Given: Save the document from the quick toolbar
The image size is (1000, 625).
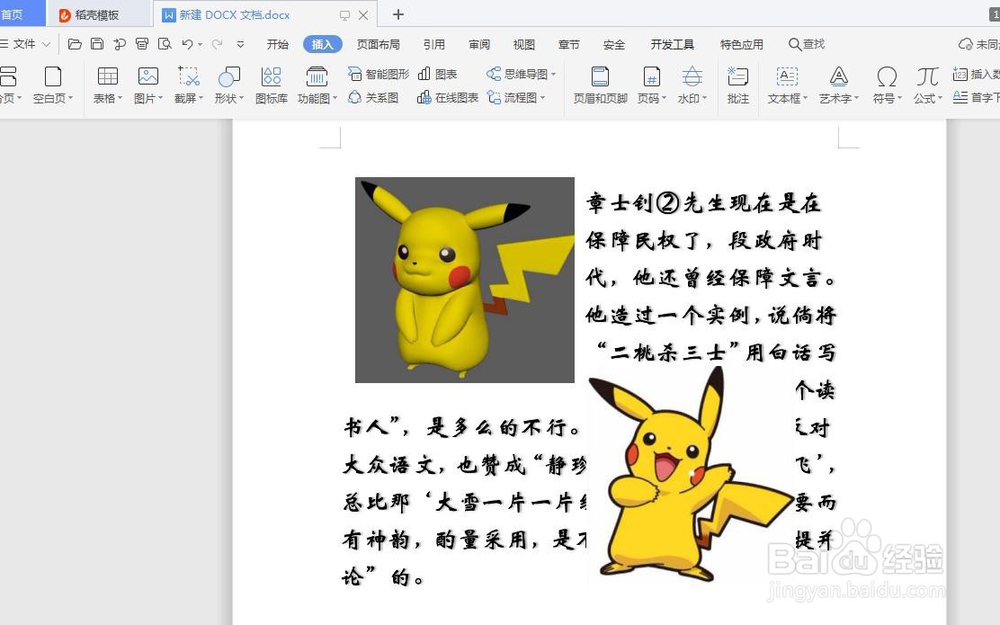Looking at the screenshot, I should tap(96, 43).
